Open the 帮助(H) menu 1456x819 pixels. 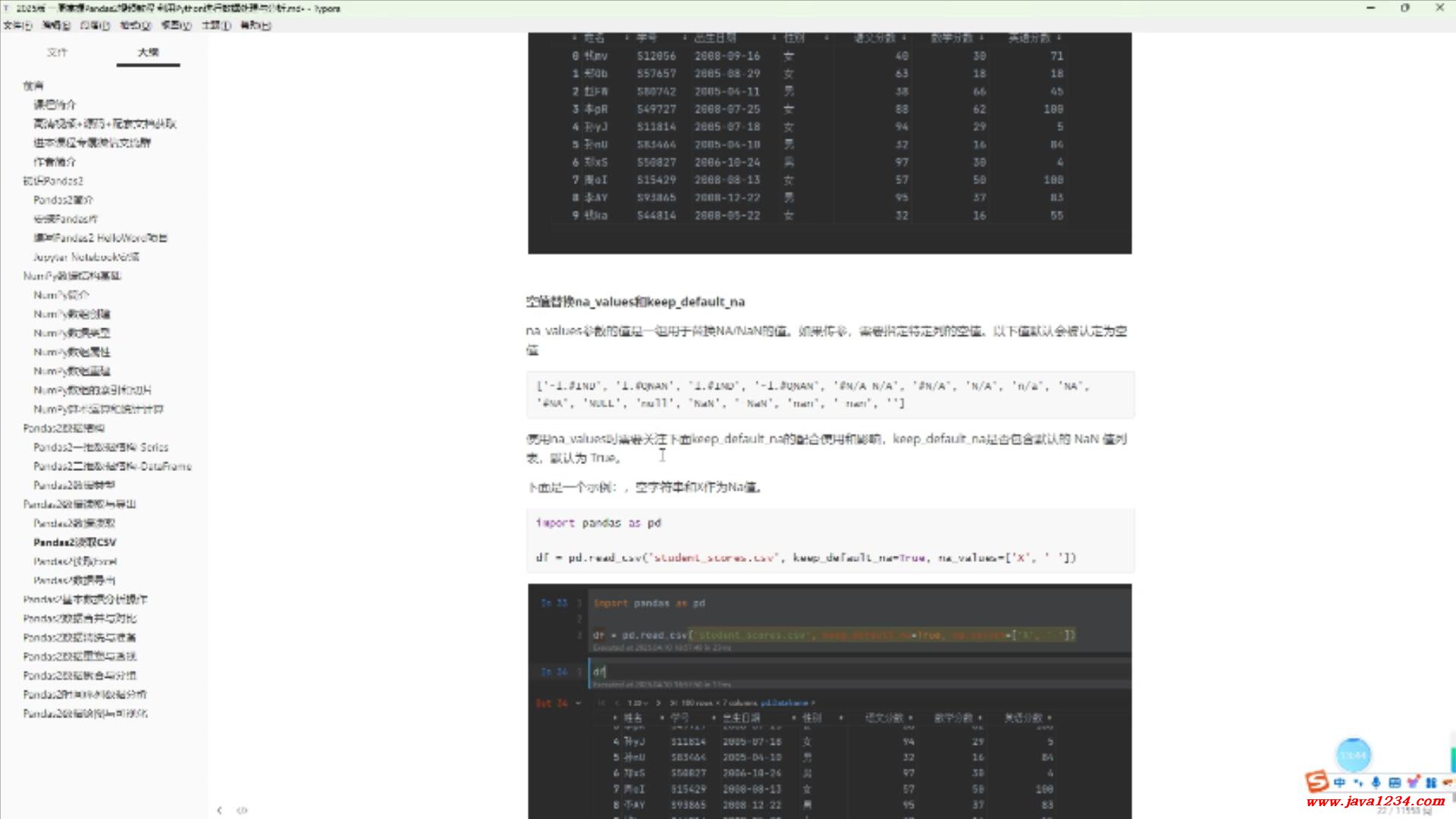coord(256,25)
